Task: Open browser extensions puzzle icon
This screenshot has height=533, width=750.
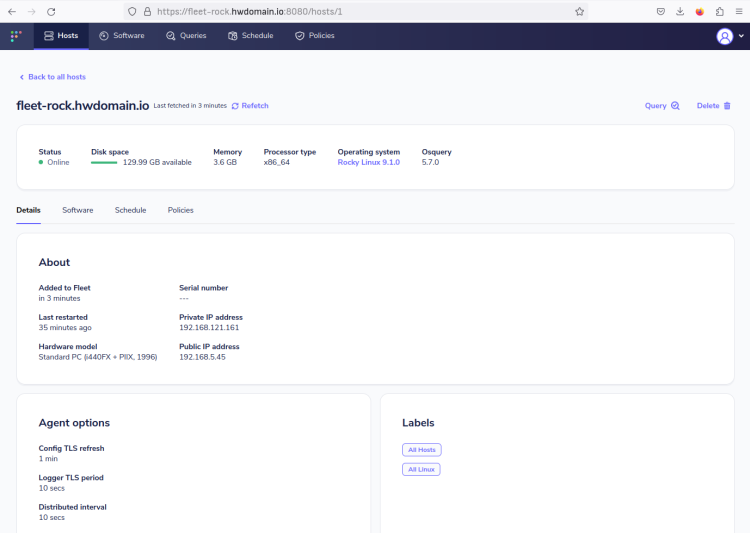Action: [x=719, y=11]
